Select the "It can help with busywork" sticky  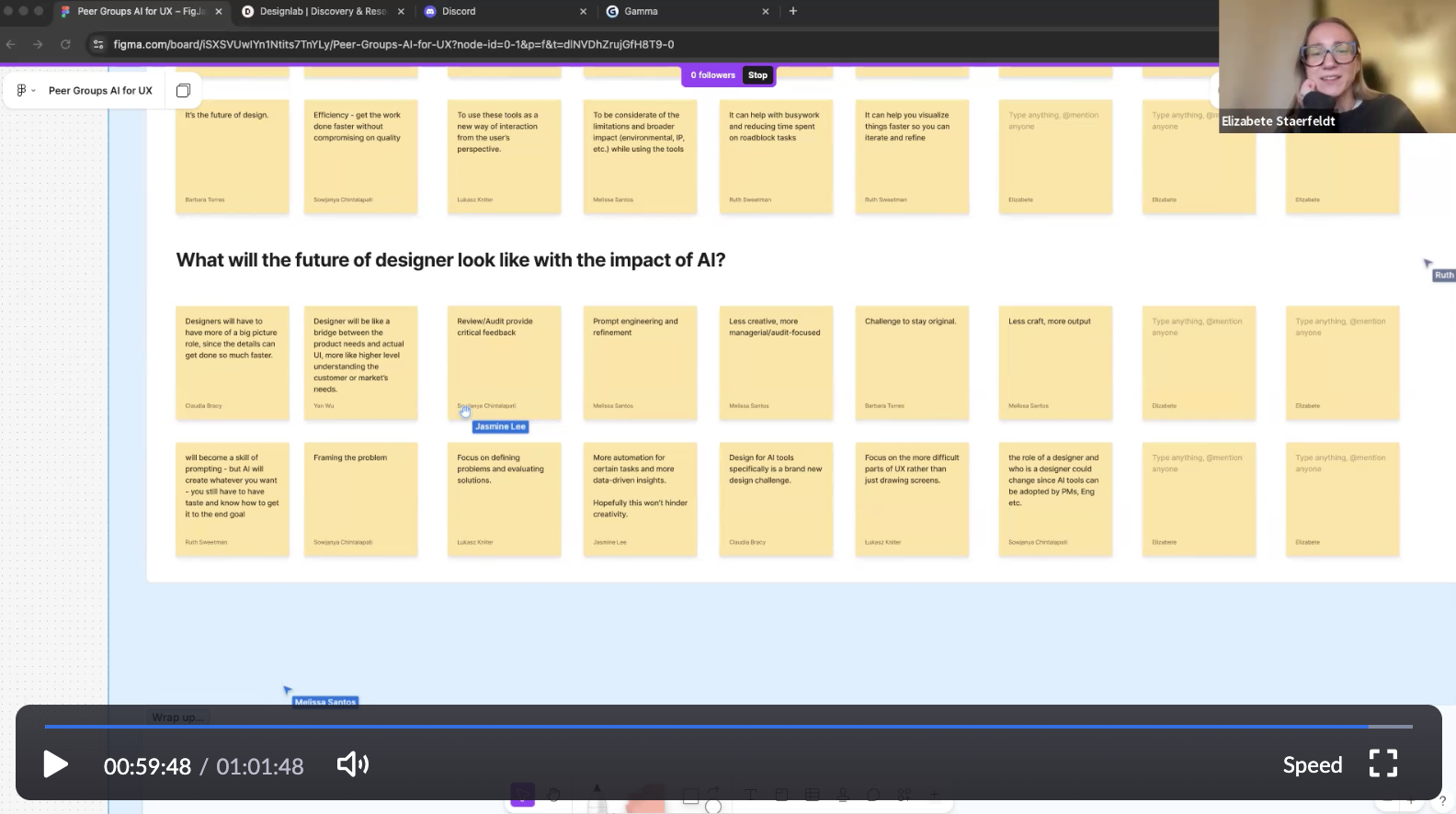(776, 157)
